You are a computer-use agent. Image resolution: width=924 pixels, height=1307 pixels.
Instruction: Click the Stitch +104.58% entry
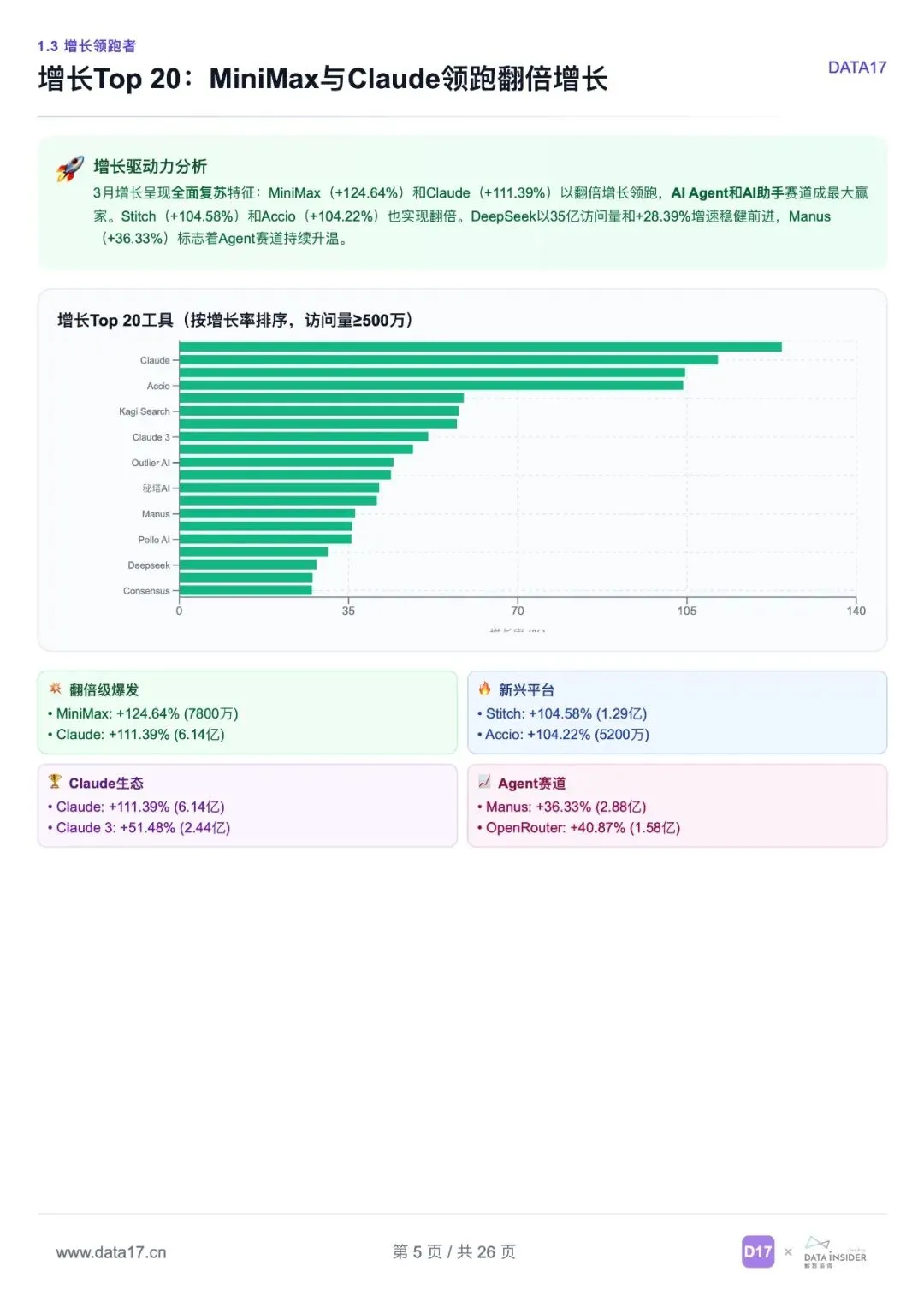(x=562, y=713)
